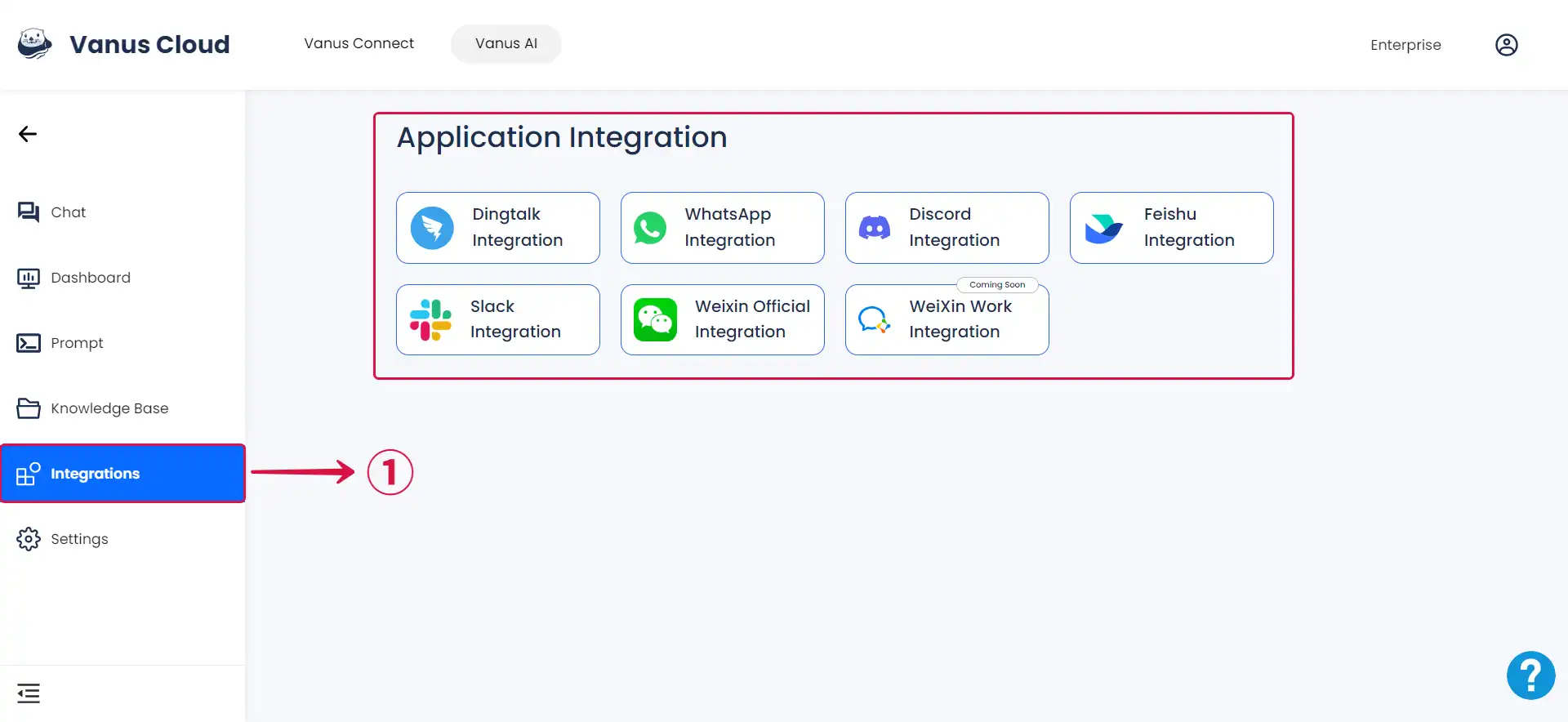Screen dimensions: 1568x722
Task: Click the Weixin Official green logo icon
Action: coord(655,319)
